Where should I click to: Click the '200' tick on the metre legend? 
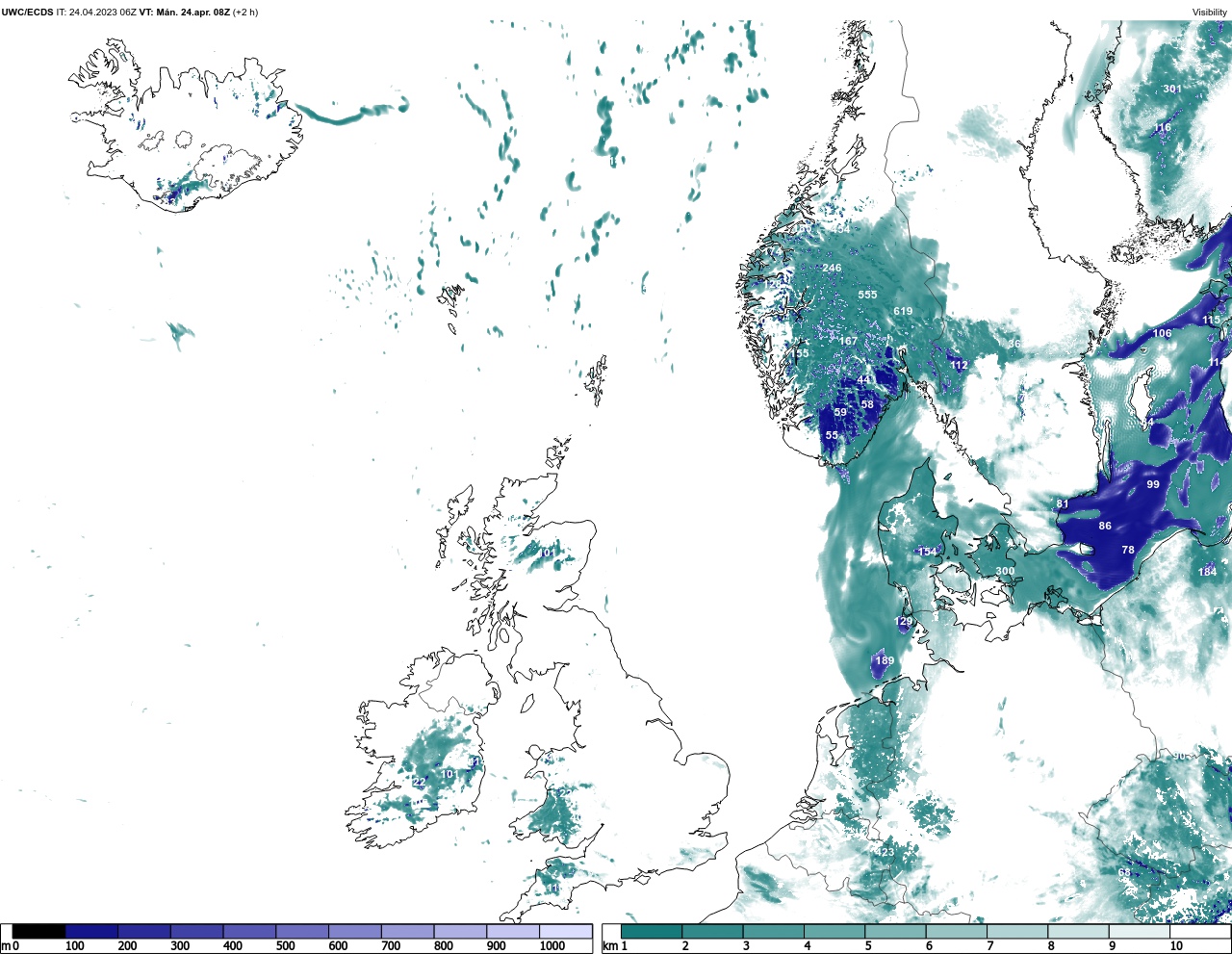pyautogui.click(x=127, y=946)
